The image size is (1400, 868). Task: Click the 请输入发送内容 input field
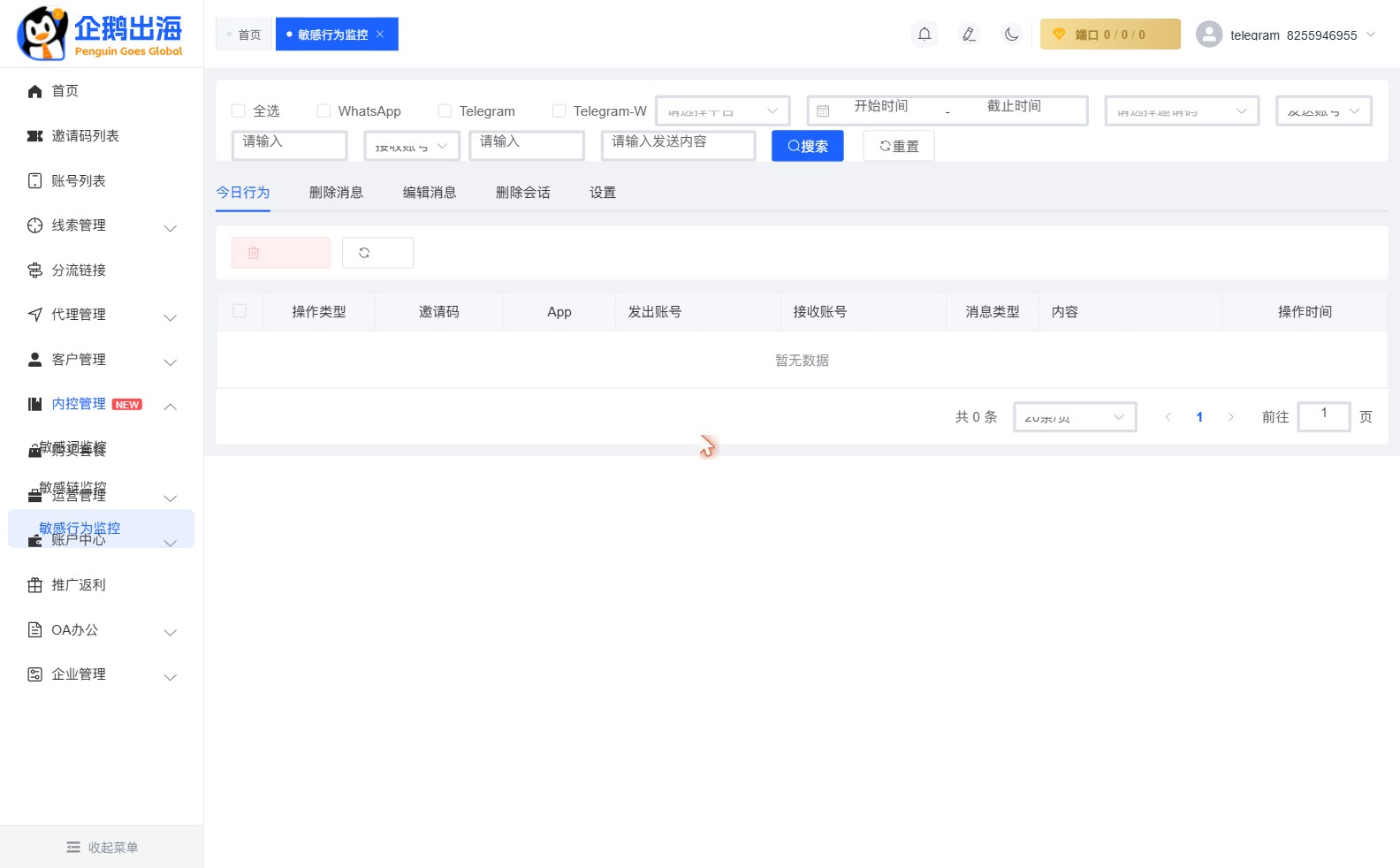point(679,146)
